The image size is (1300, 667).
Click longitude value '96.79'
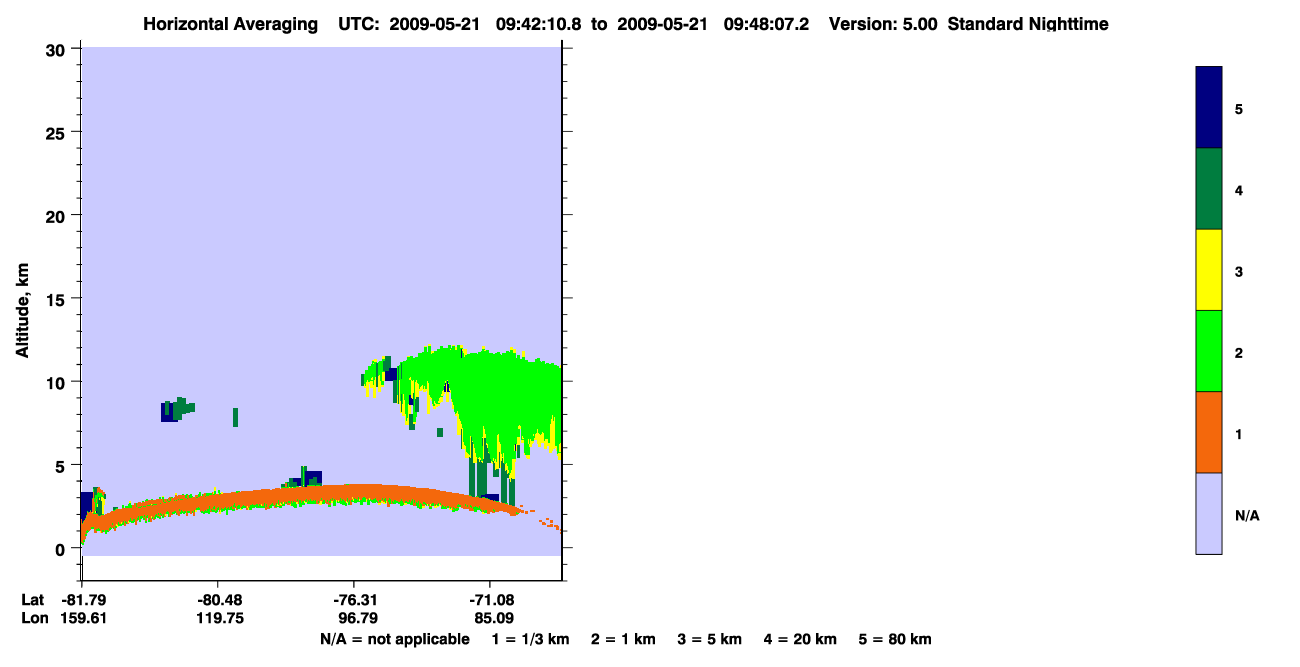coord(358,618)
